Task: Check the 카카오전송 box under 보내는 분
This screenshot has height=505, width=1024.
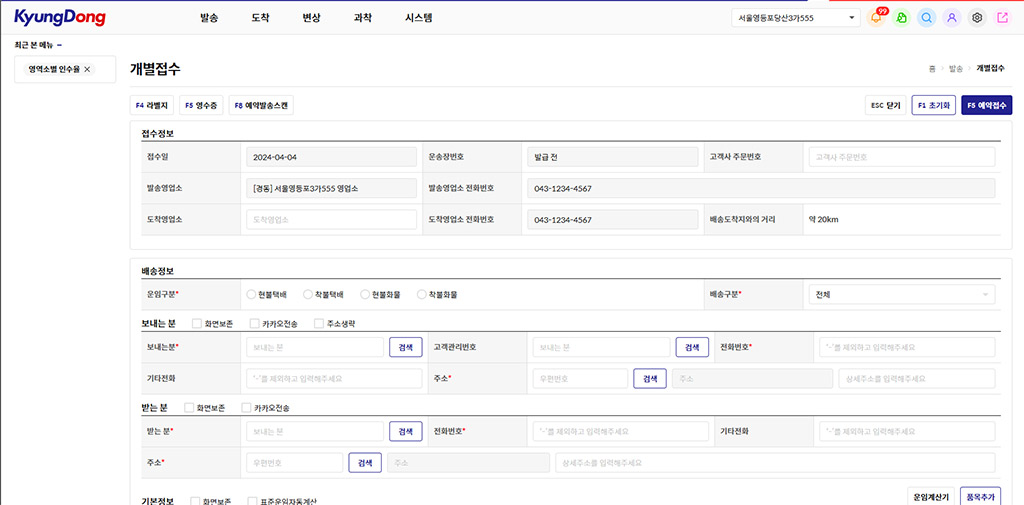Action: [255, 323]
